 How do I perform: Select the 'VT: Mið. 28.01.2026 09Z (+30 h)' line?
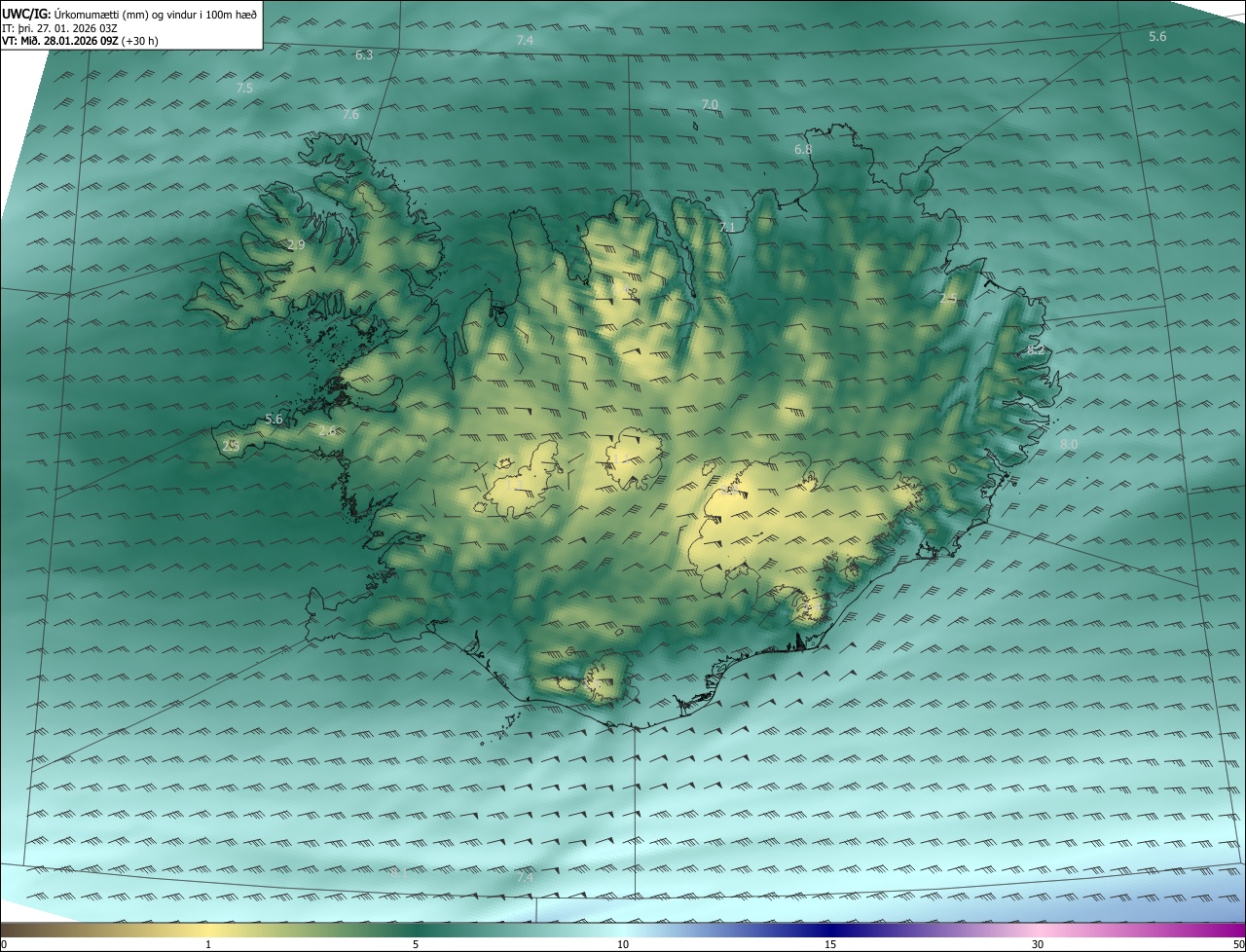coord(78,41)
